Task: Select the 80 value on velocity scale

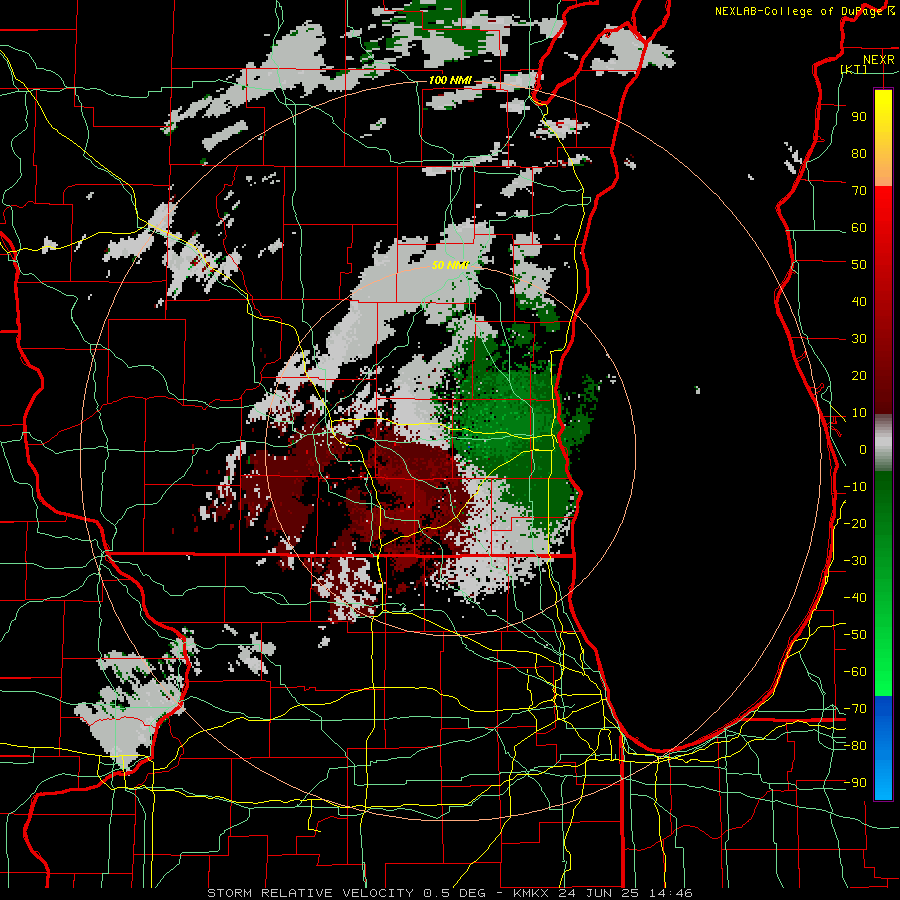Action: click(x=859, y=154)
